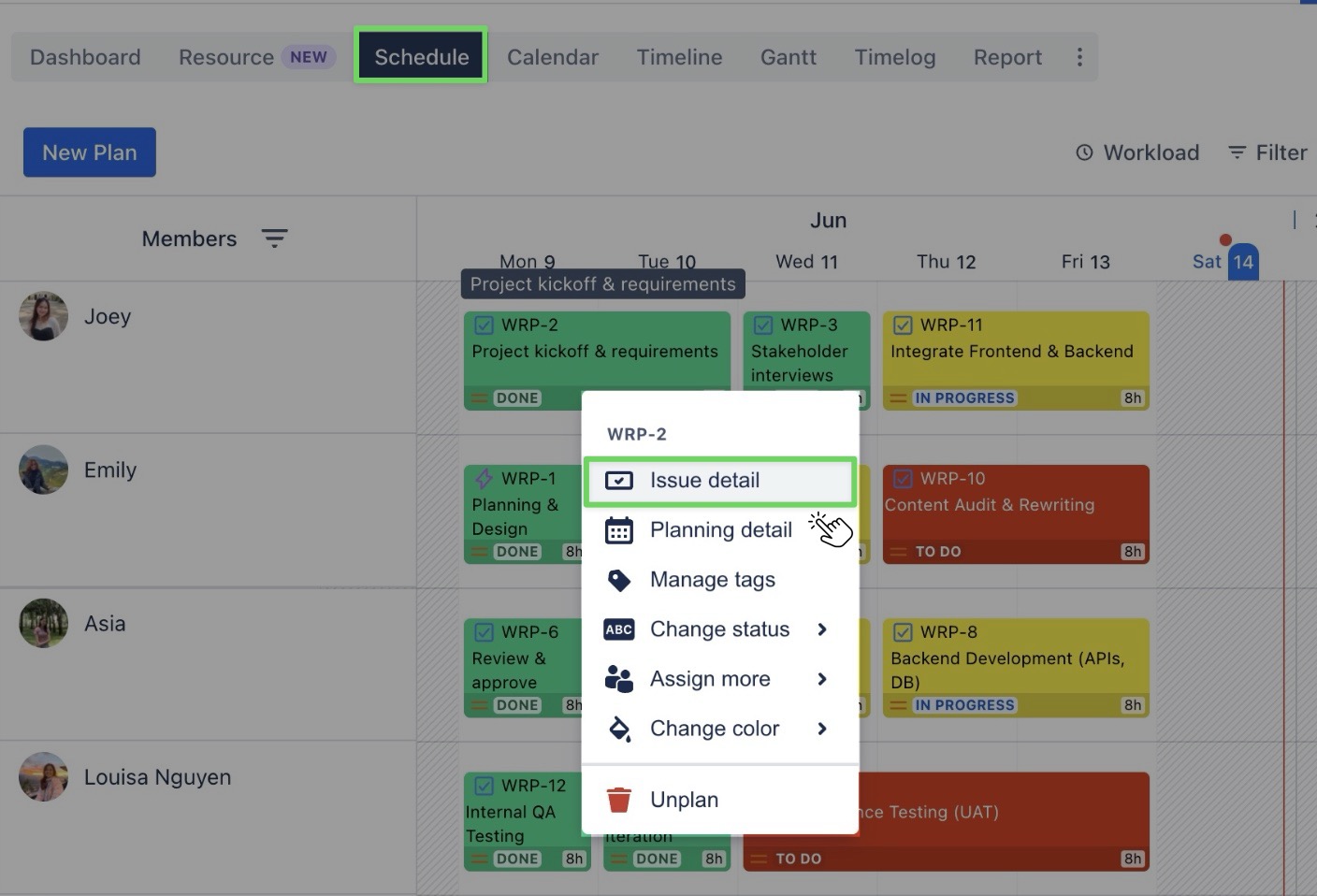Click the ABC icon for Change status
The width and height of the screenshot is (1317, 896).
(x=618, y=629)
